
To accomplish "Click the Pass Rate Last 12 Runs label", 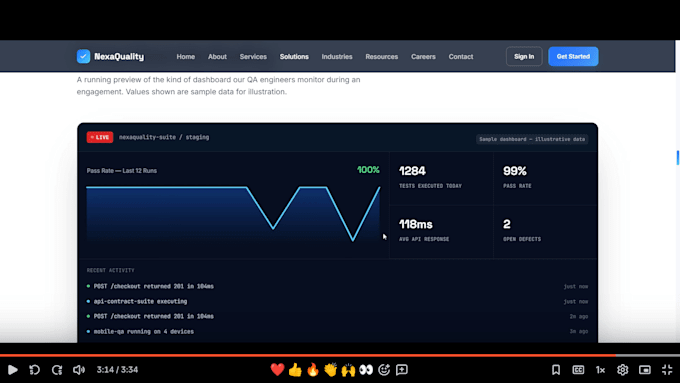I will coord(121,170).
